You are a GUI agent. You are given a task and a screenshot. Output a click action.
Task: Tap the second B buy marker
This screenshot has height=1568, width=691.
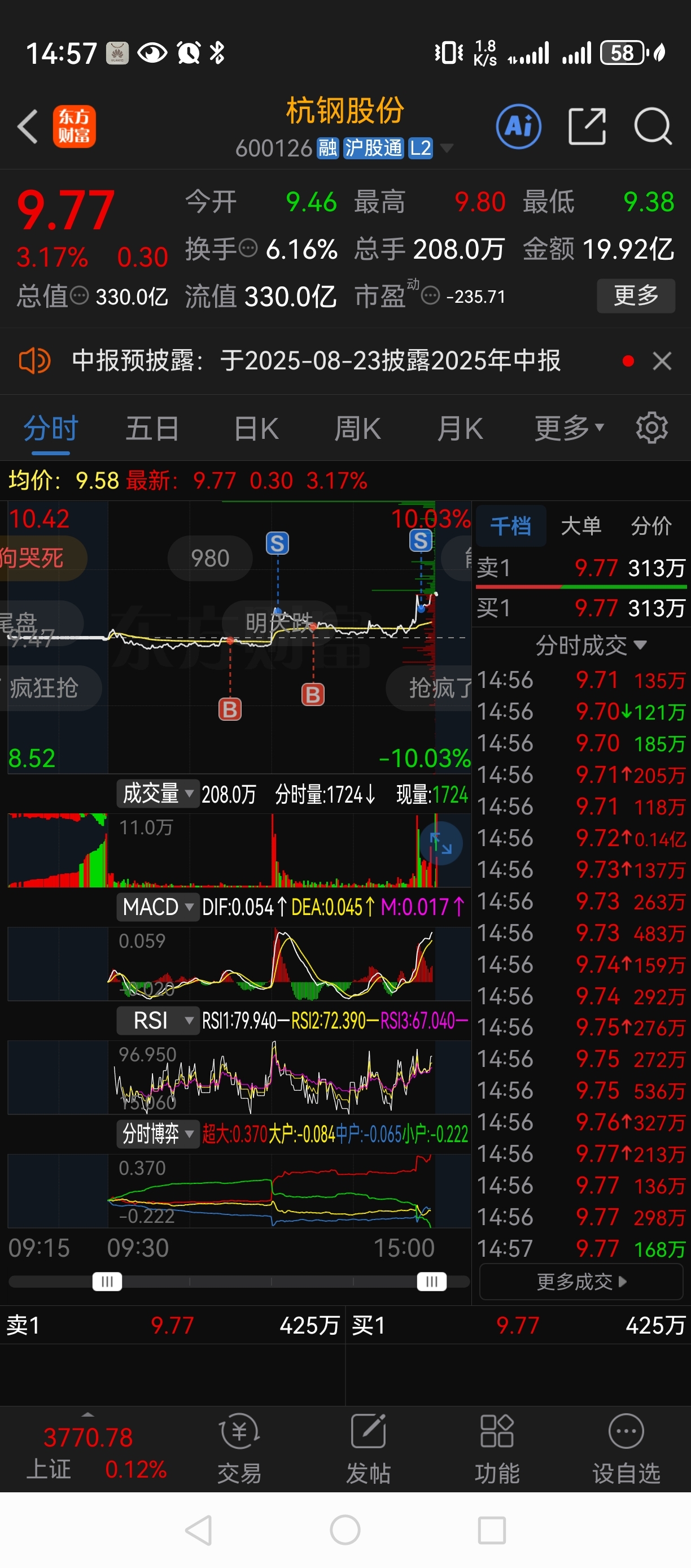(313, 695)
